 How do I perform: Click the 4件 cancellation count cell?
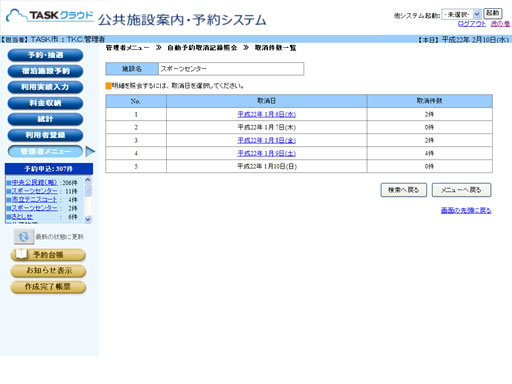tap(430, 153)
